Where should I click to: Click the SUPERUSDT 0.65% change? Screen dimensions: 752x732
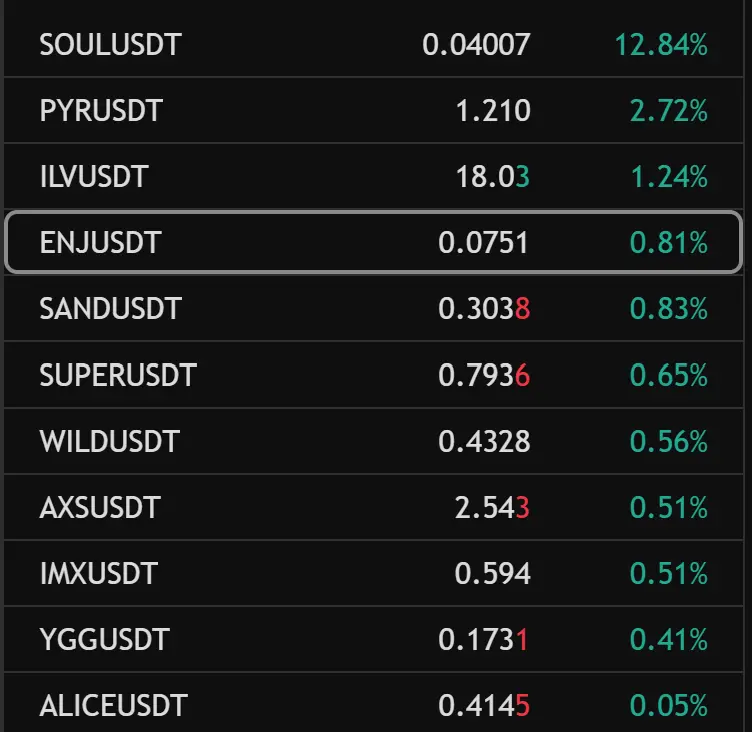coord(669,375)
